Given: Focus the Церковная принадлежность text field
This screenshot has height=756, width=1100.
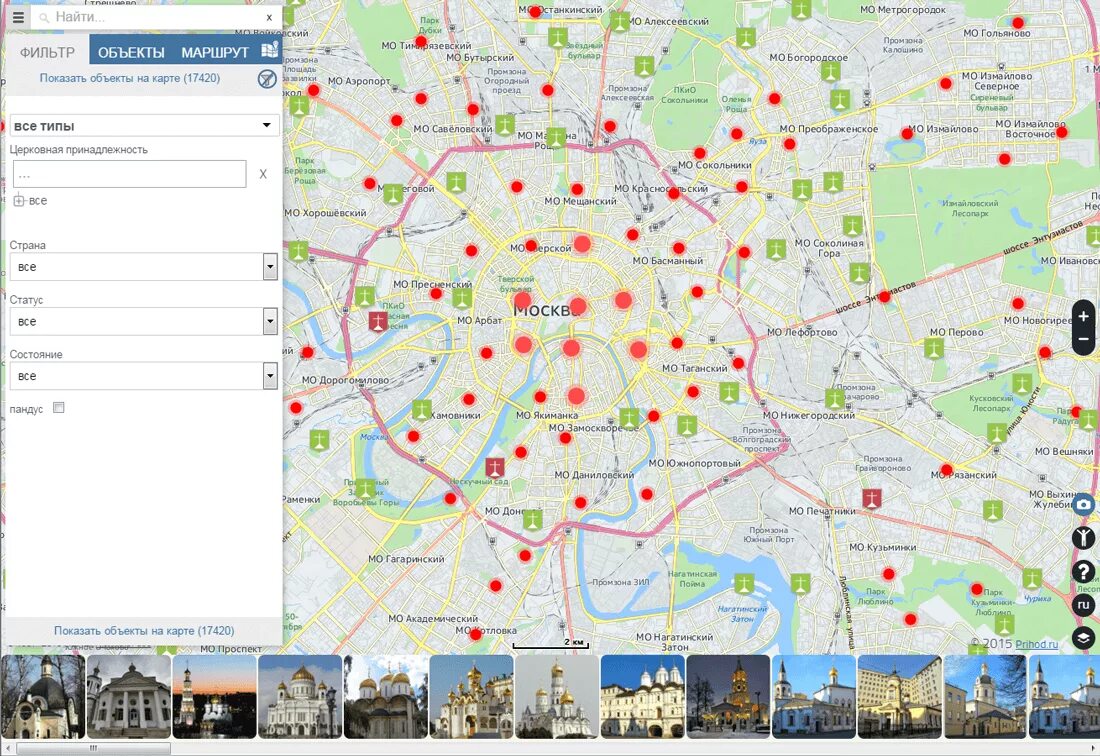Looking at the screenshot, I should 130,174.
